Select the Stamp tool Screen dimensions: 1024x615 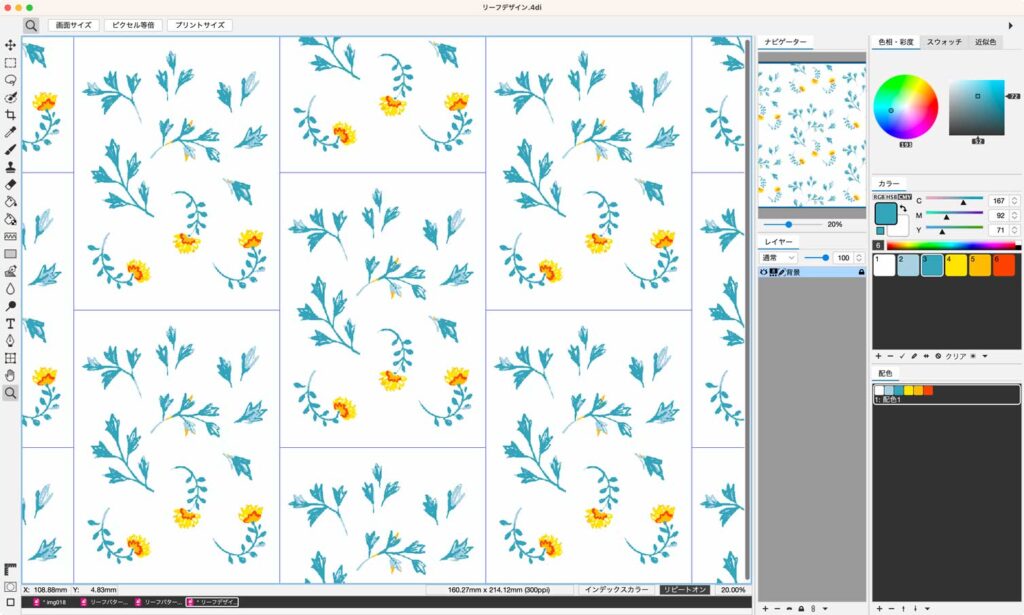pyautogui.click(x=10, y=167)
